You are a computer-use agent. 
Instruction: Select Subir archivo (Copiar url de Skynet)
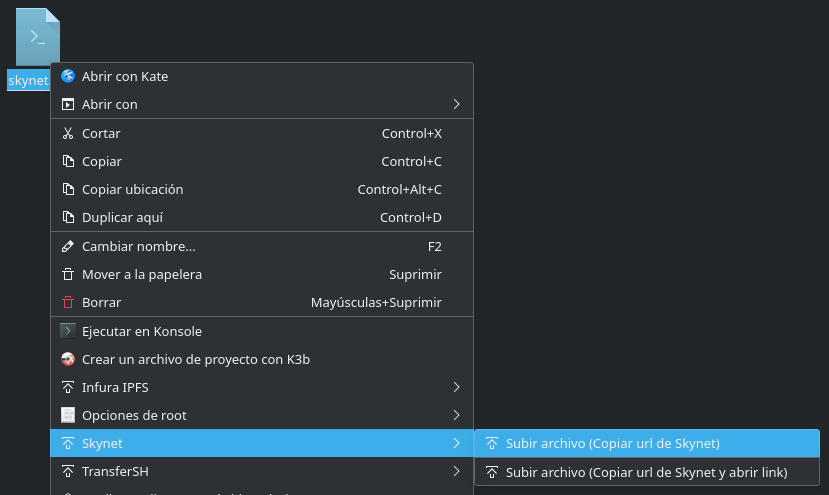coord(647,443)
